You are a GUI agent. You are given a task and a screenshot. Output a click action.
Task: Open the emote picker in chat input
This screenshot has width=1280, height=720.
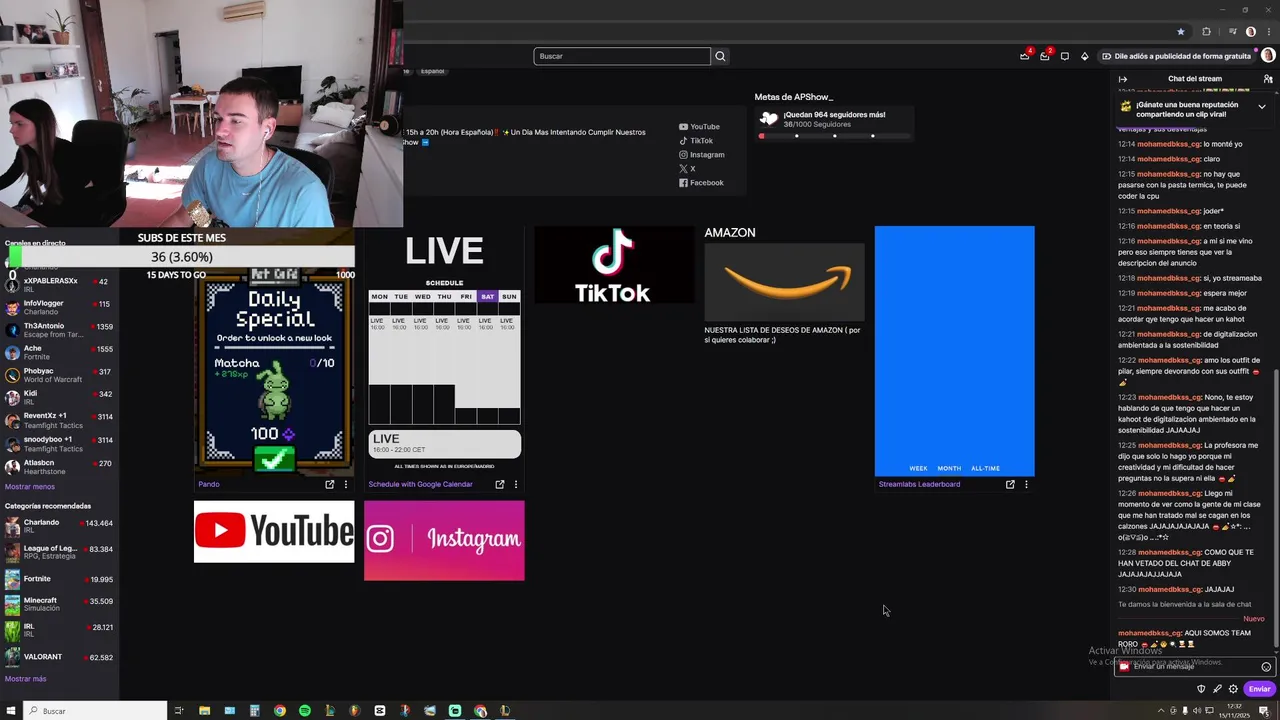(x=1266, y=667)
